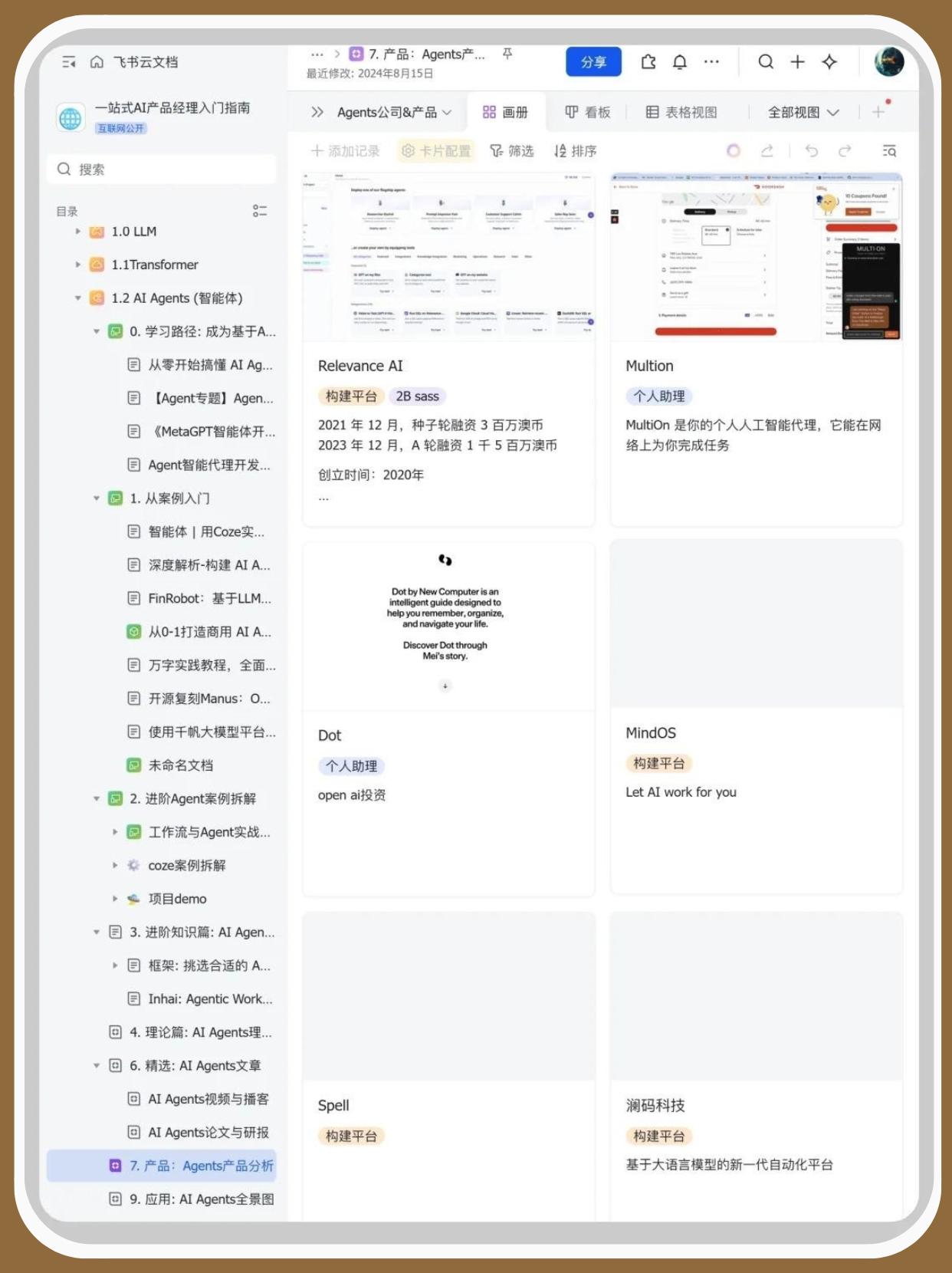
Task: Open the export icon beside share button
Action: pyautogui.click(x=648, y=62)
